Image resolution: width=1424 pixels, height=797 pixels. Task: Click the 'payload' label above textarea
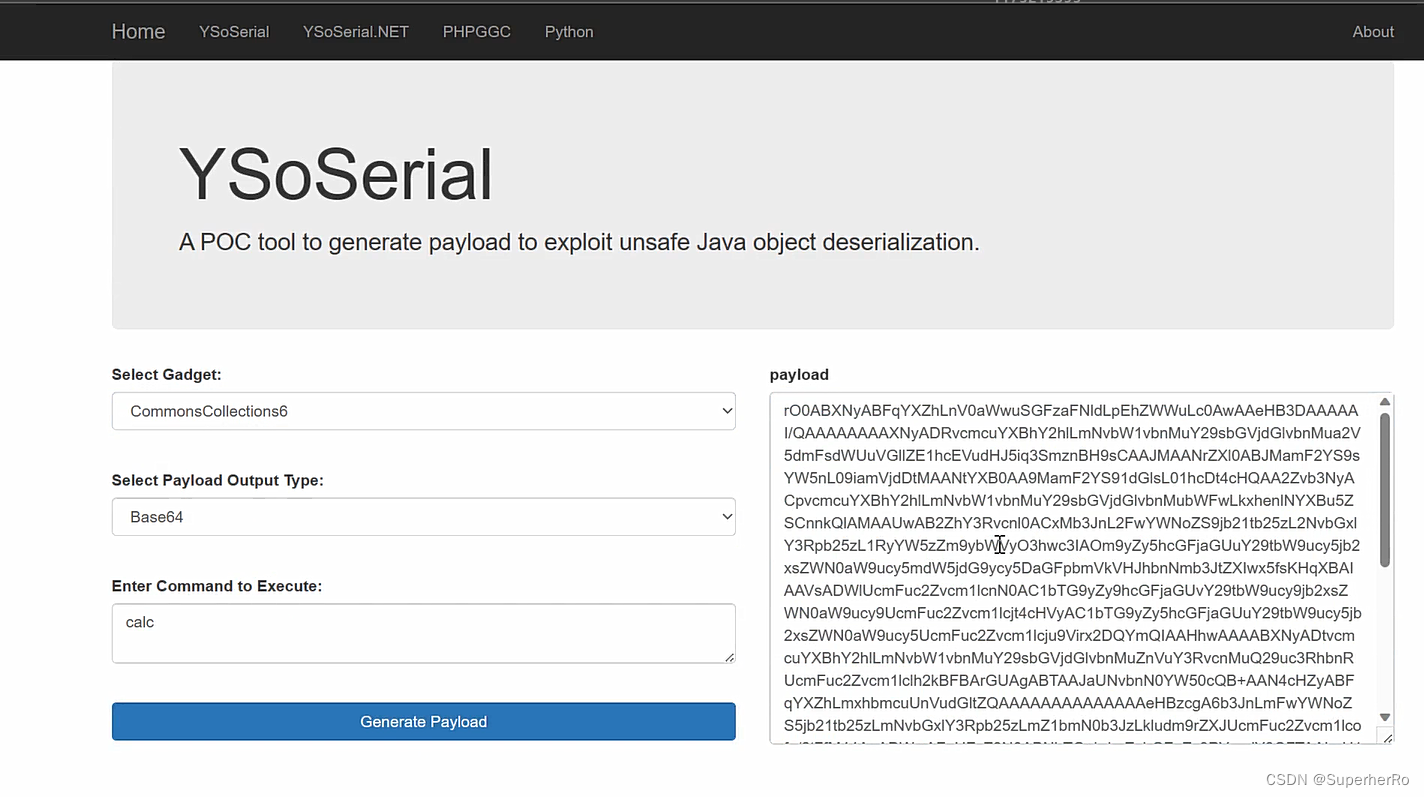pos(799,375)
